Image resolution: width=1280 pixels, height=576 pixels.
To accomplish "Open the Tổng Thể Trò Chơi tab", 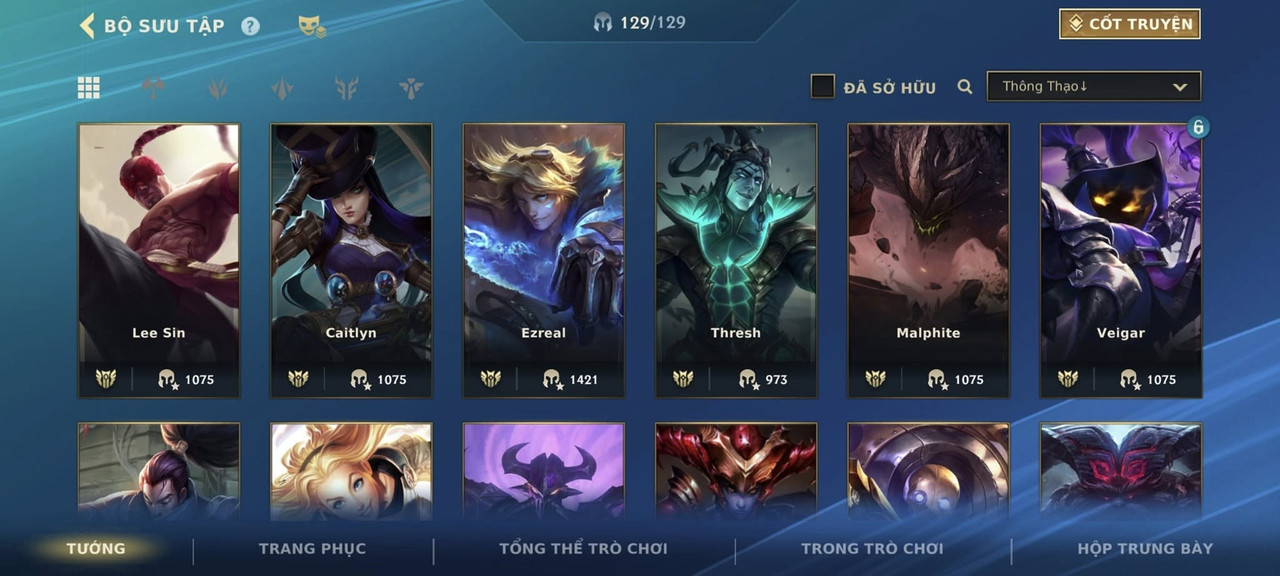I will (583, 548).
